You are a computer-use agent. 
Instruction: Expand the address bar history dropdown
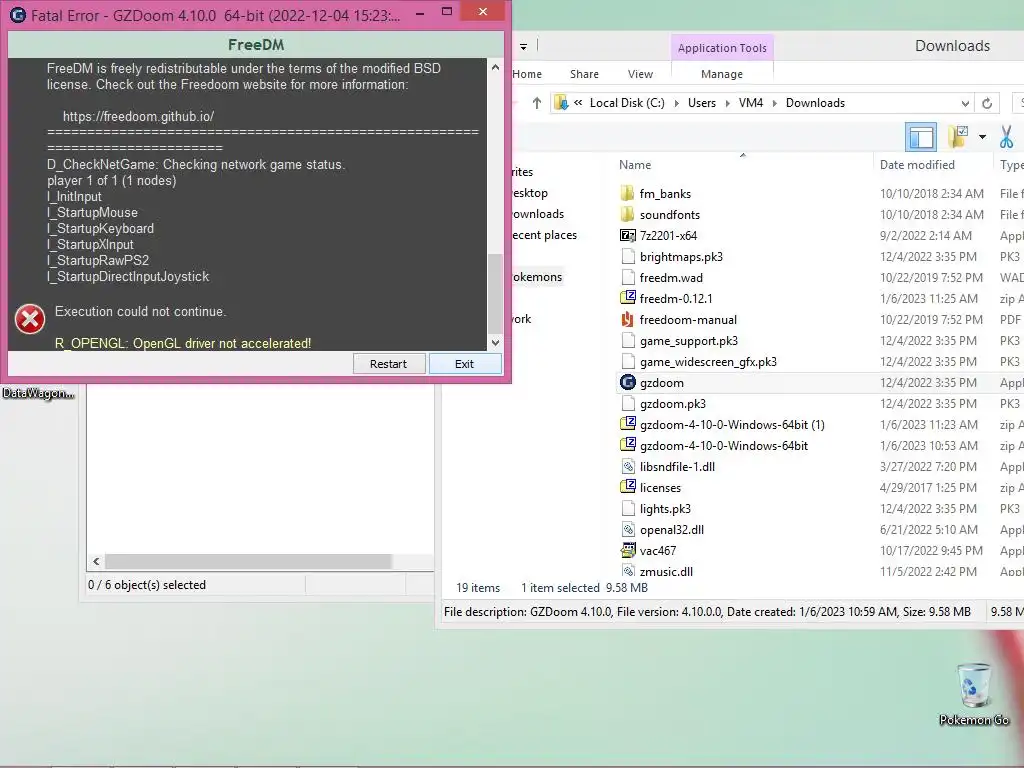coord(965,103)
